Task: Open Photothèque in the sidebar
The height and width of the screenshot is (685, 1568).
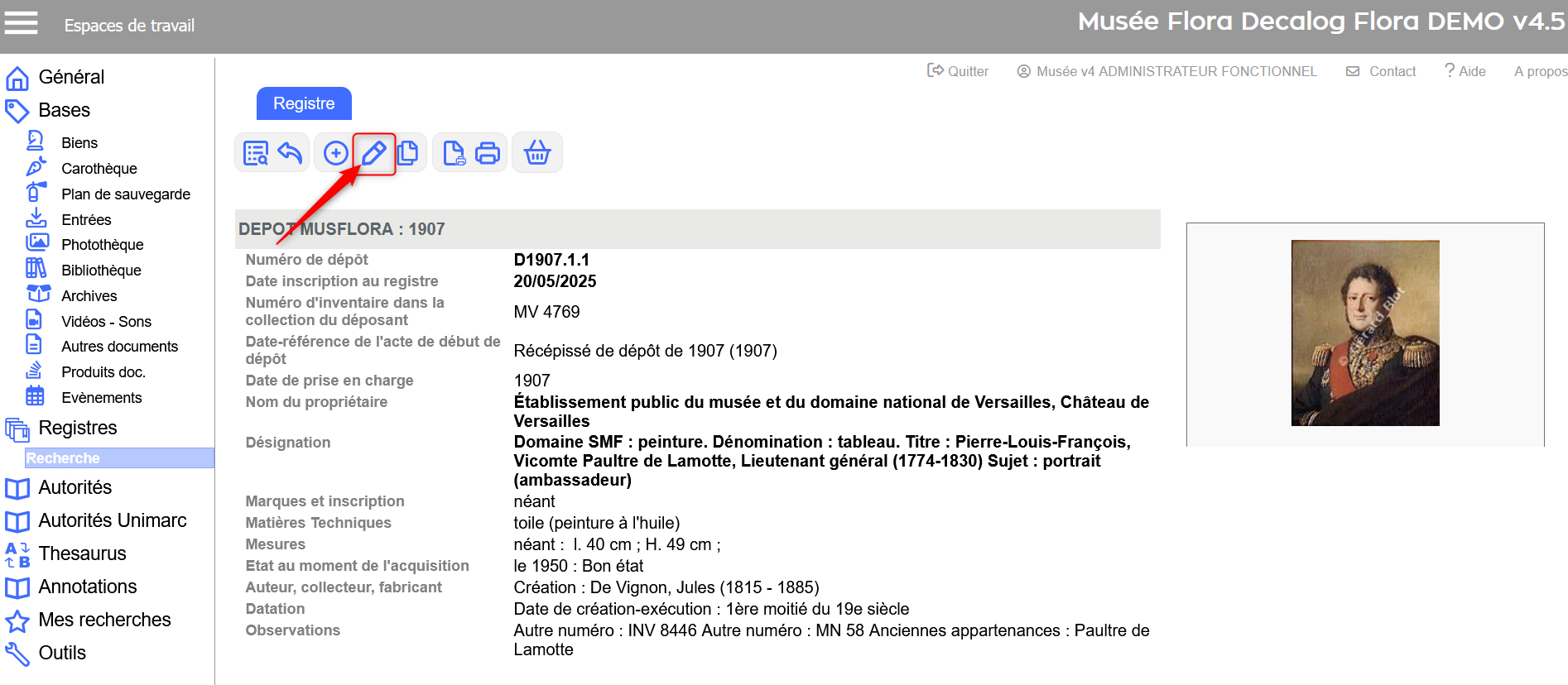Action: pos(102,245)
